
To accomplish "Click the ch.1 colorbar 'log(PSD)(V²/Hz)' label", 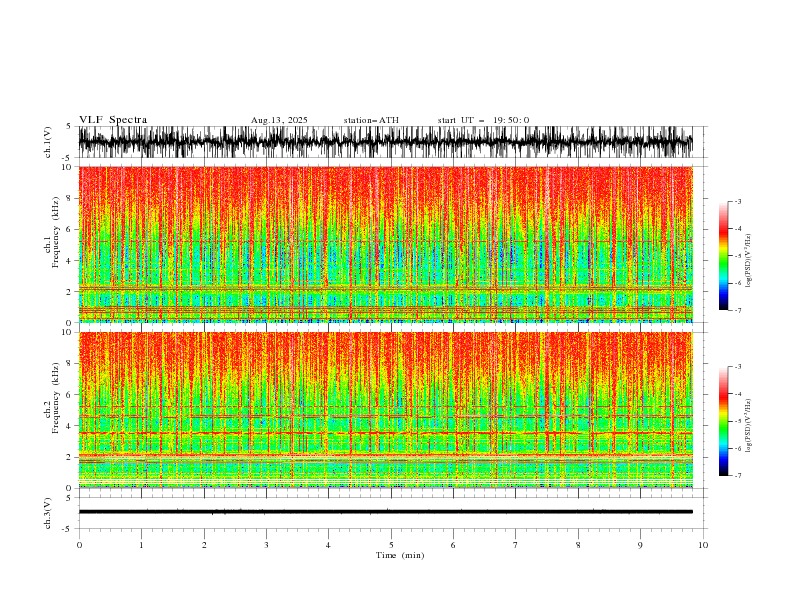I will (748, 261).
